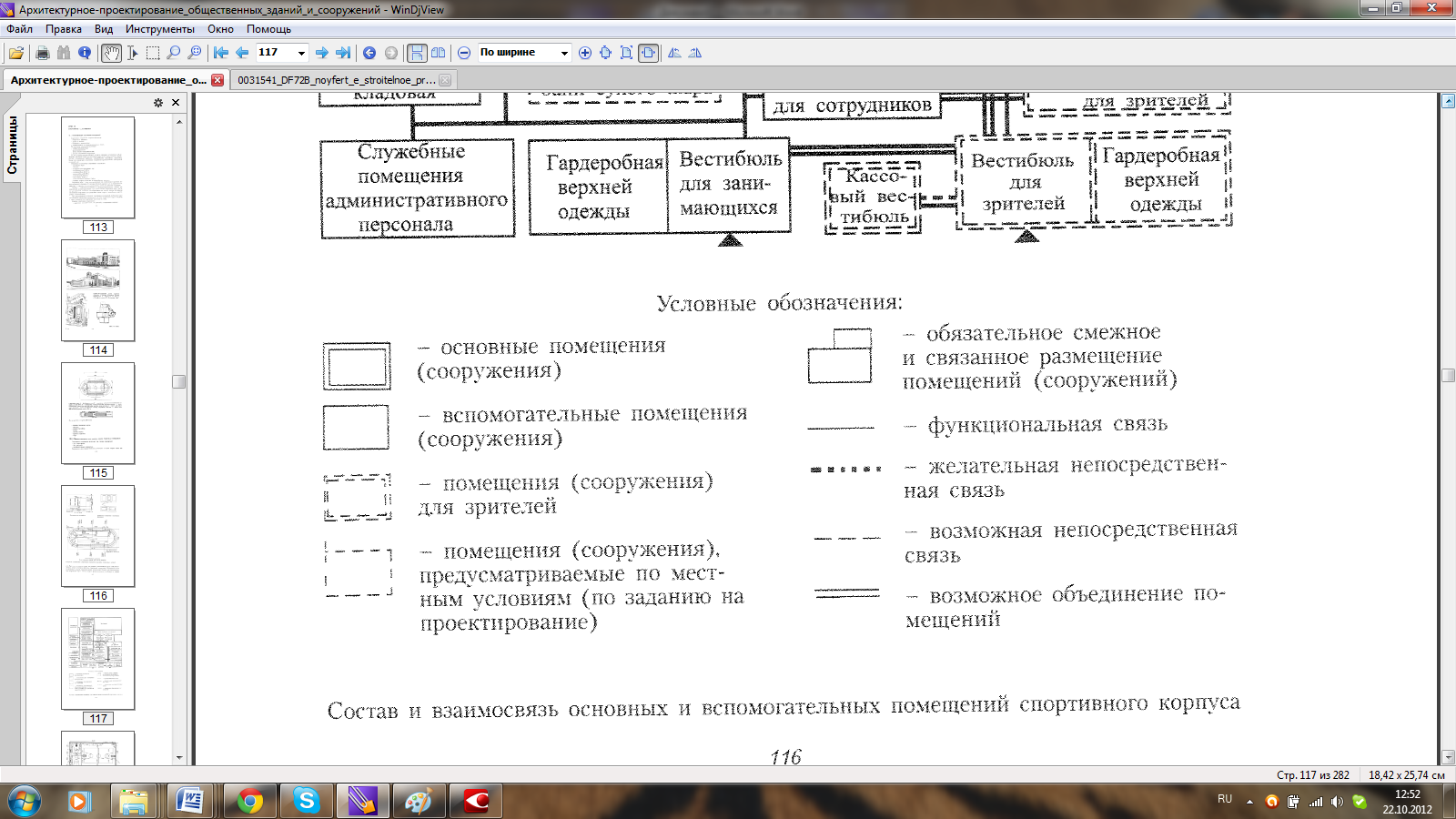Viewport: 1456px width, 819px height.
Task: Open Paint from the taskbar
Action: point(419,801)
